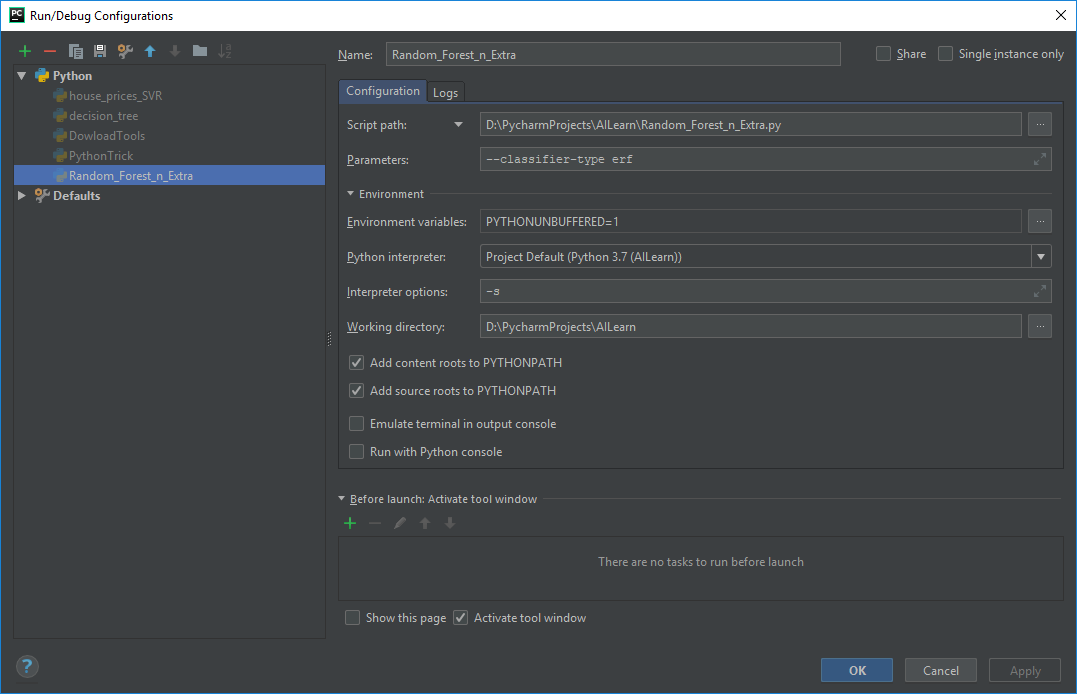
Task: Edit environment variables via browse button
Action: click(x=1040, y=221)
